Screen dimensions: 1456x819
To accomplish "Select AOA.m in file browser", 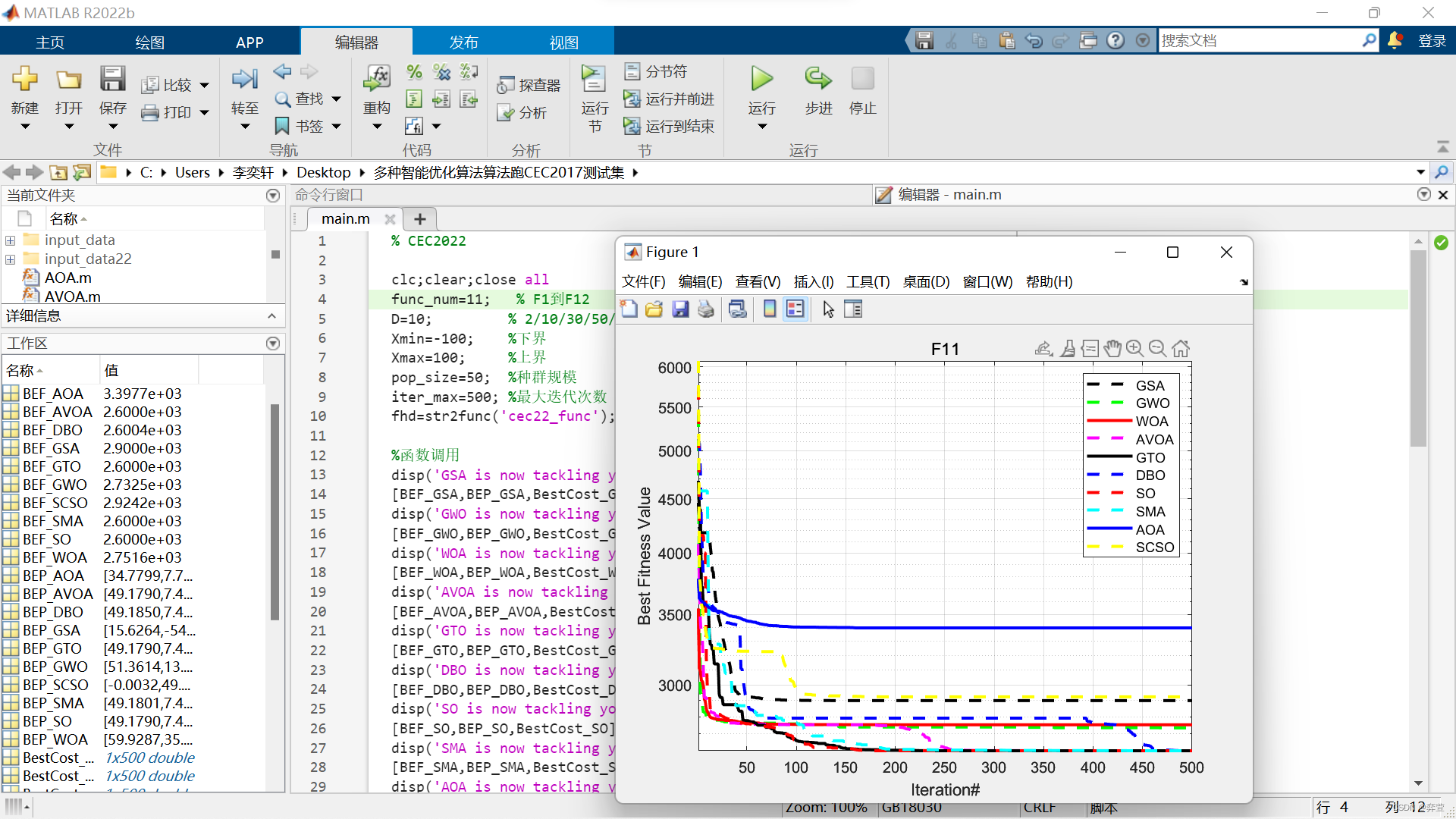I will pos(67,278).
